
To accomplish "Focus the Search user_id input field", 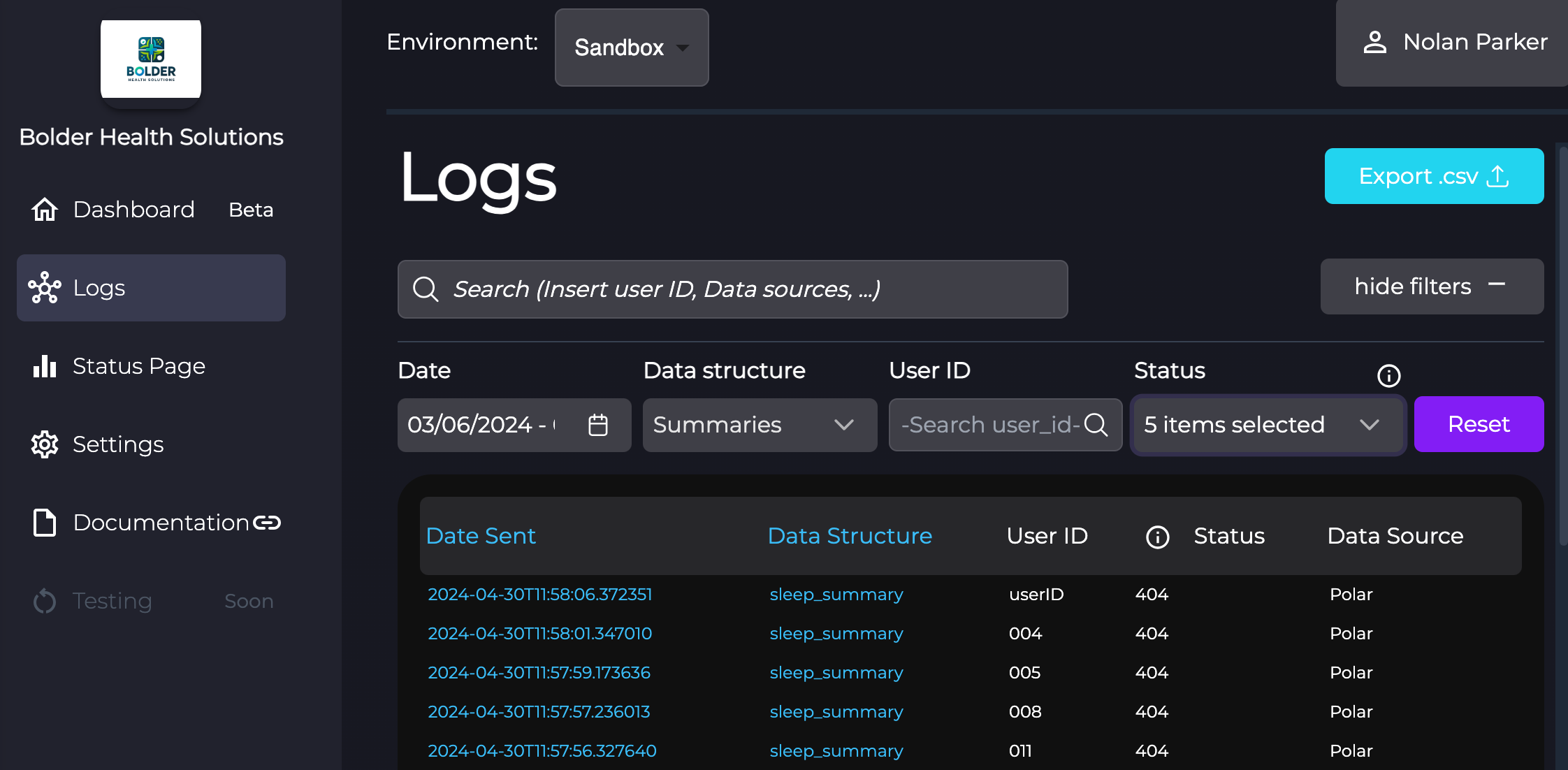I will [1006, 425].
